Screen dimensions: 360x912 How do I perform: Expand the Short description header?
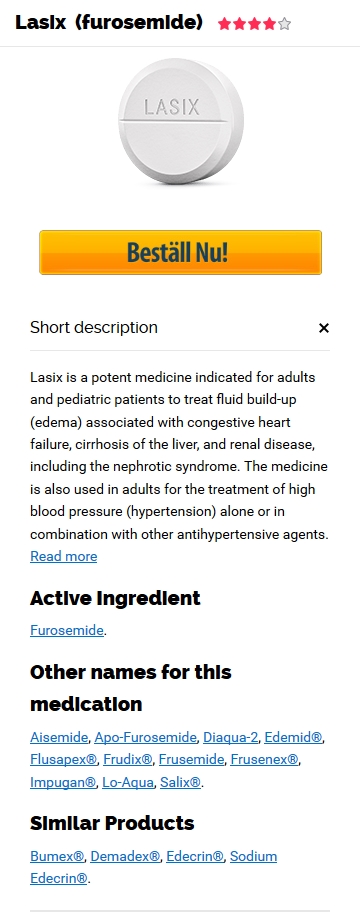click(94, 327)
